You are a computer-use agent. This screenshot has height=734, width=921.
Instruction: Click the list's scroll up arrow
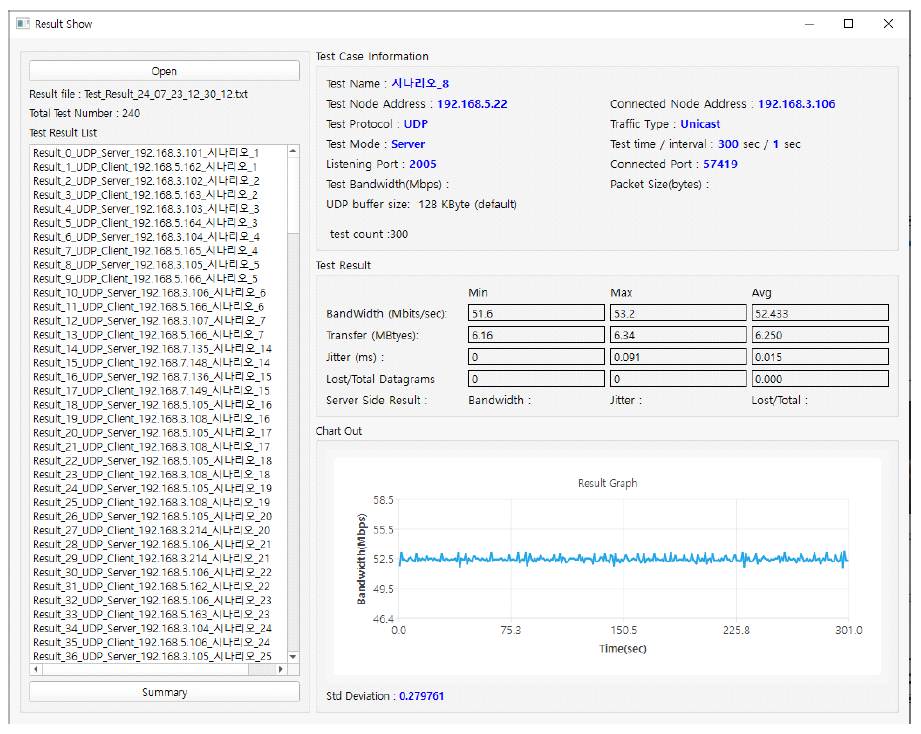(x=293, y=151)
